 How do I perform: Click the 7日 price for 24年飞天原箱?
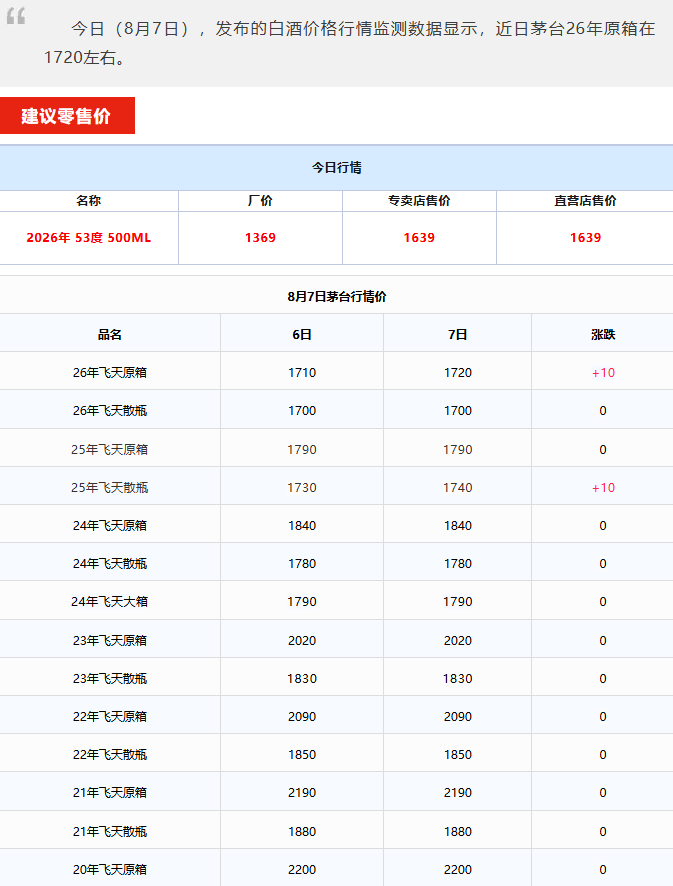[458, 526]
